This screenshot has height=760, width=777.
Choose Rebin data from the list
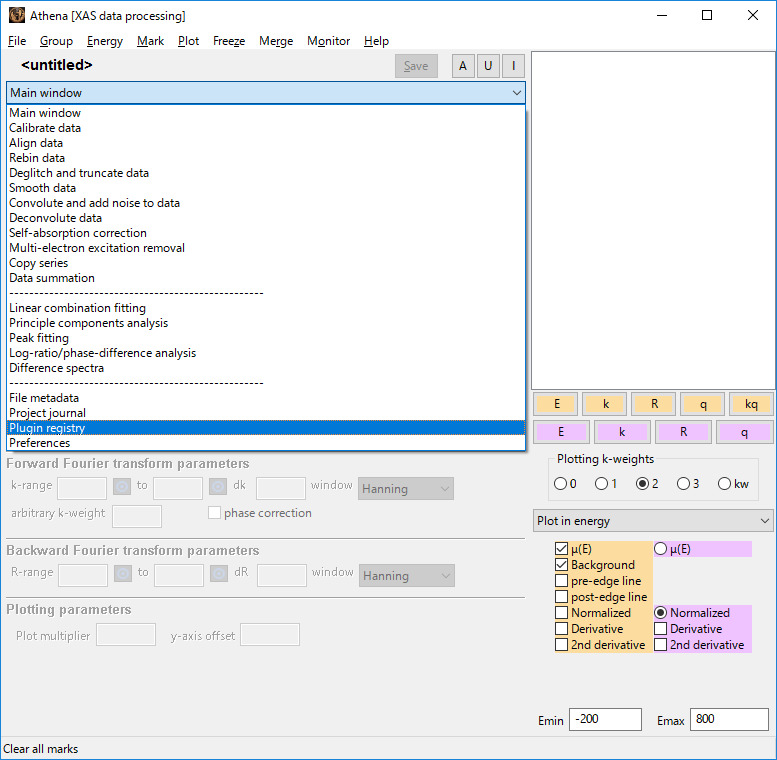(266, 158)
